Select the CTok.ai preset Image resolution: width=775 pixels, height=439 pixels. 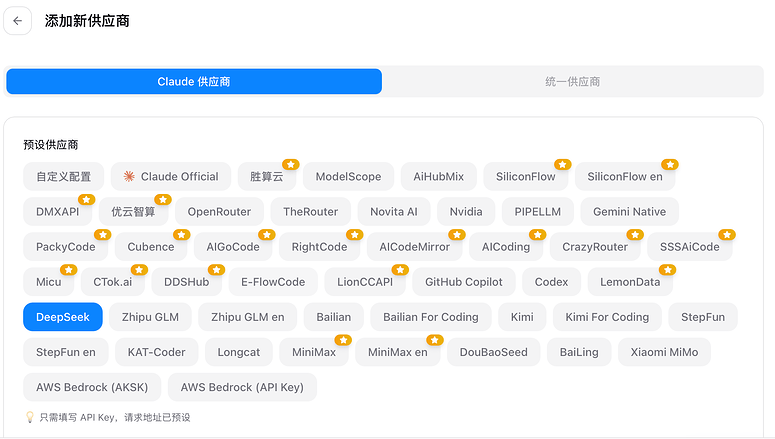113,282
